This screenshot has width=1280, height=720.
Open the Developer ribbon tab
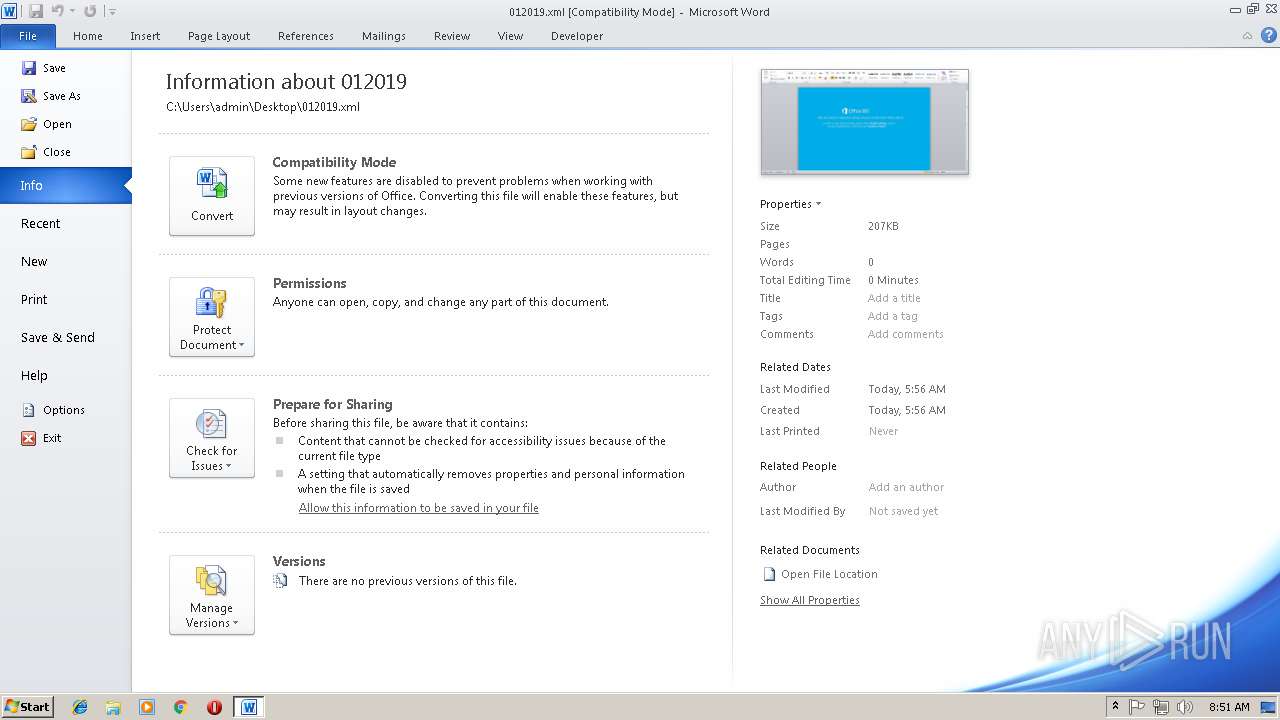[x=577, y=36]
